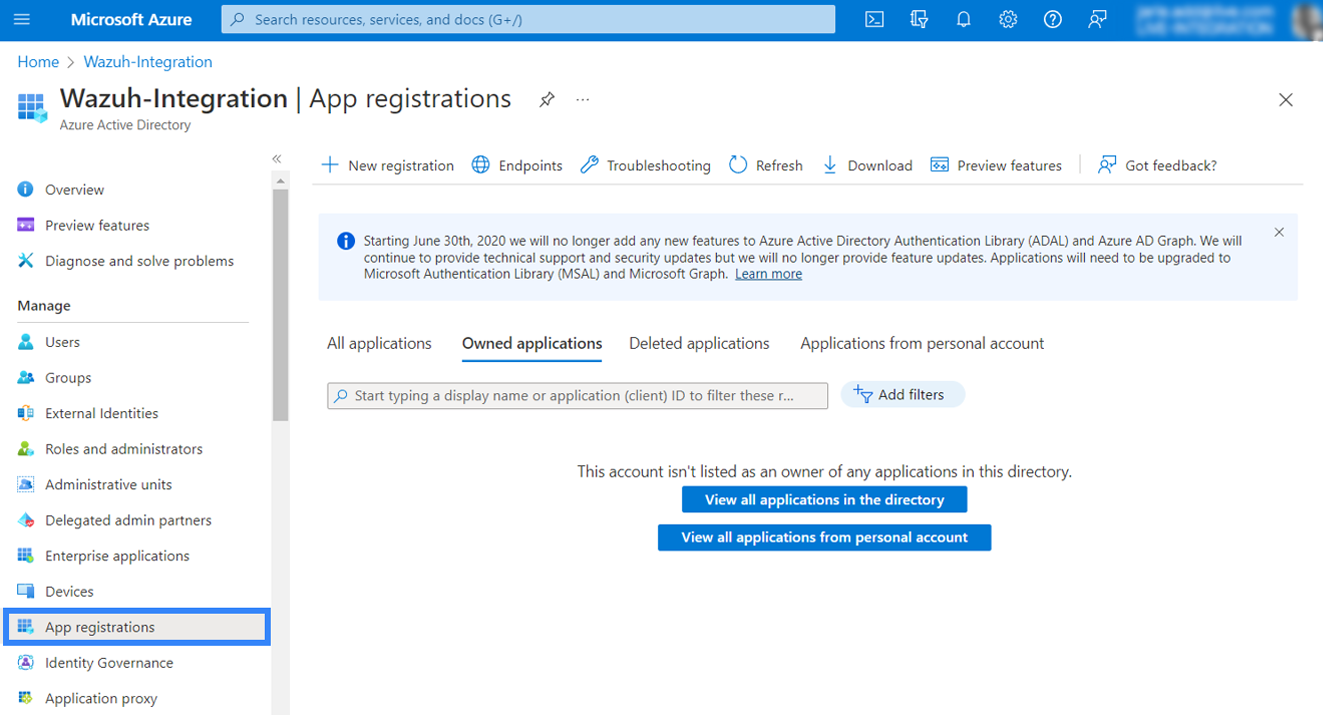Viewport: 1323px width, 715px height.
Task: Close the App registrations blade
Action: point(1286,100)
